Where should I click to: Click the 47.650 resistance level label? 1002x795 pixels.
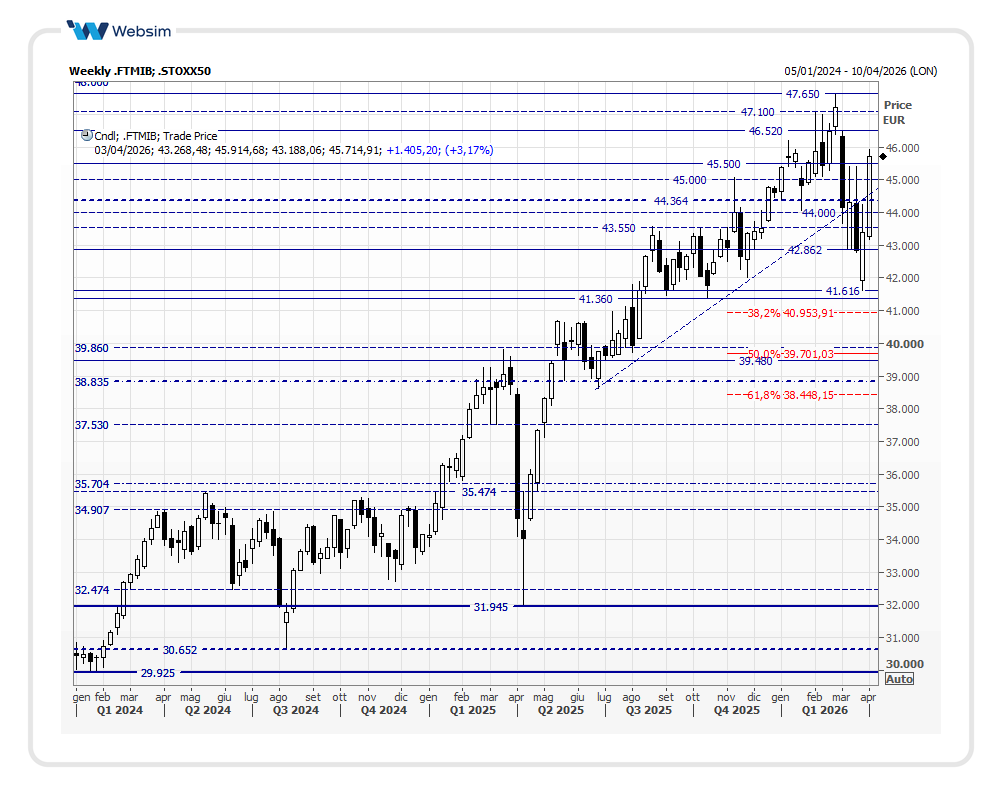click(802, 94)
